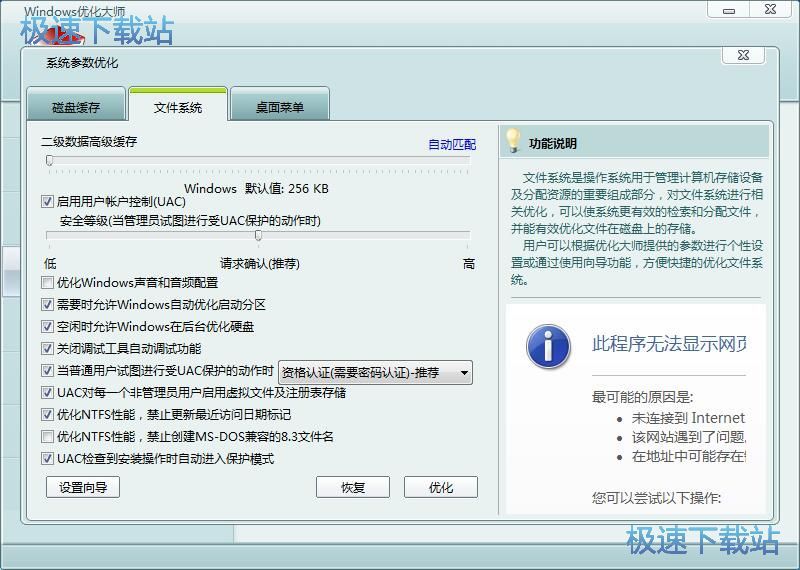Open the 资格认证(需要密码认证)-推荐 dropdown
Screen dimensions: 800x570
(376, 373)
